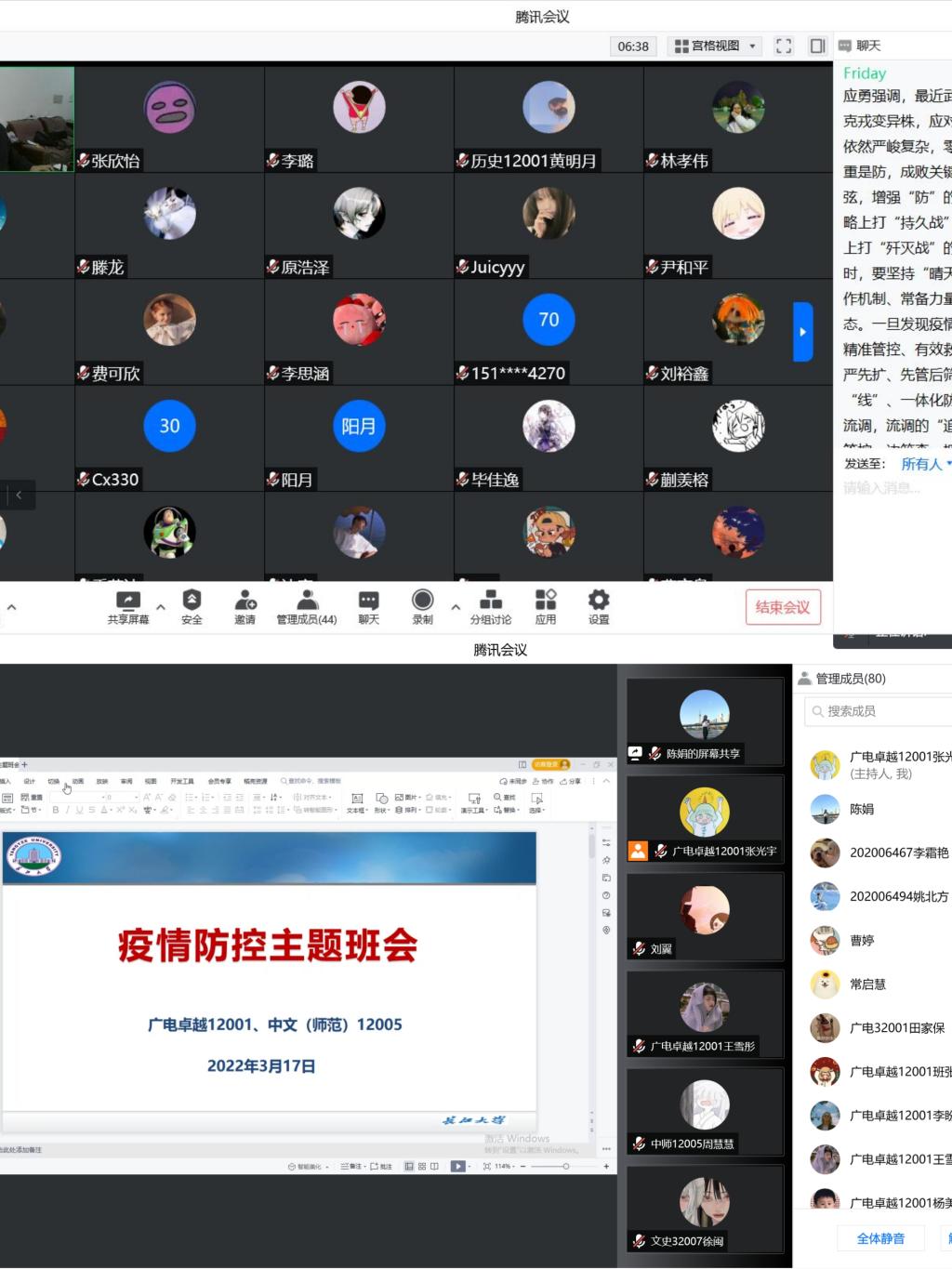952x1269 pixels.
Task: Click the red 结束会议 button
Action: (x=783, y=607)
